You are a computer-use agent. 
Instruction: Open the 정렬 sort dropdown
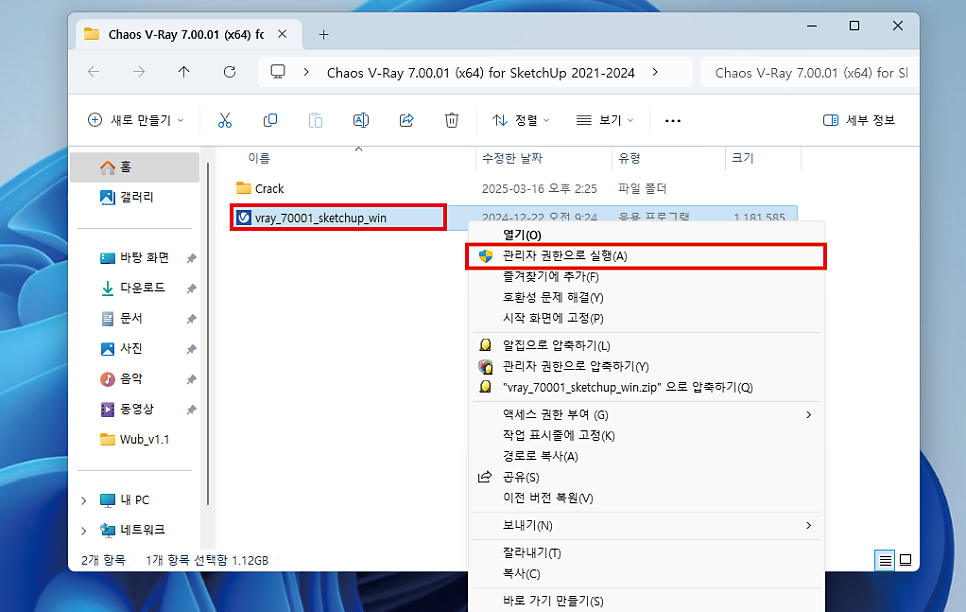521,120
